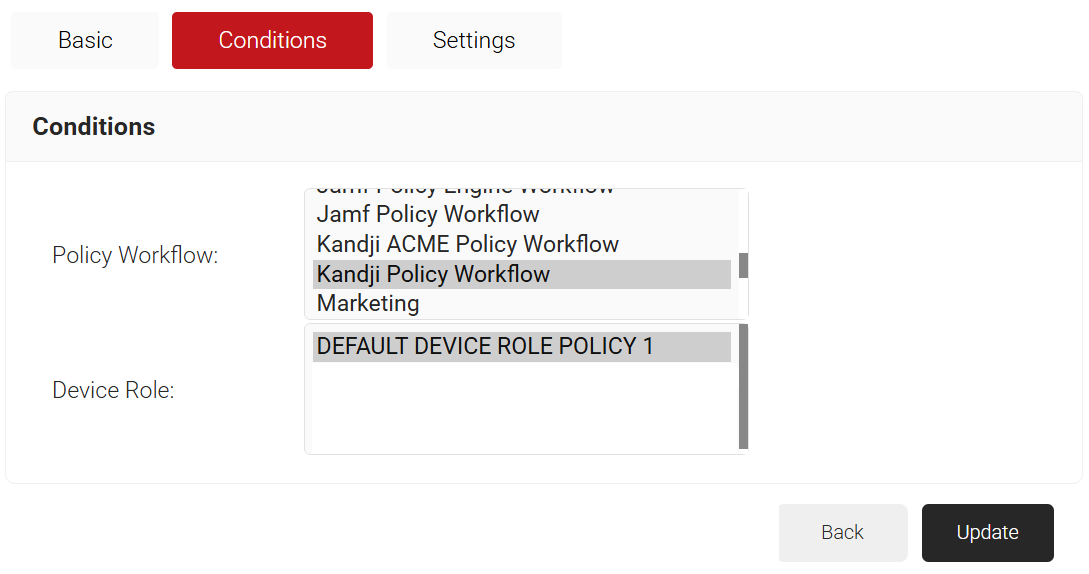The width and height of the screenshot is (1089, 574).
Task: Switch to the Basic tab
Action: point(85,40)
